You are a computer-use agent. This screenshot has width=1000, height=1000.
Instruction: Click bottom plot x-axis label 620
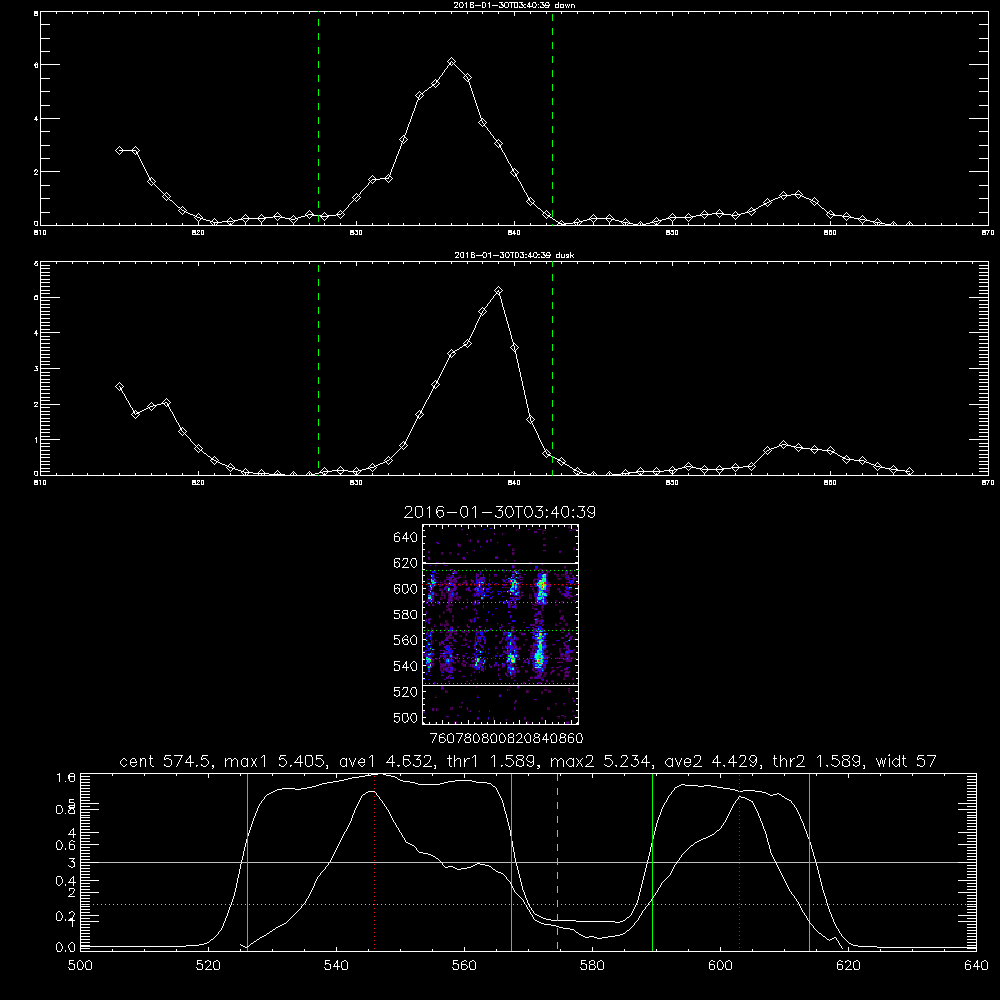pos(848,966)
